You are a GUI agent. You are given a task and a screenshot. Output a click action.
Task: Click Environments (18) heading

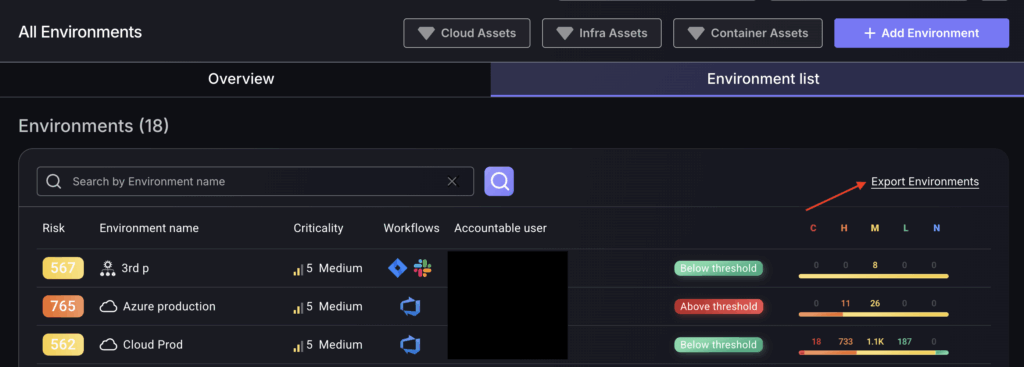click(x=93, y=125)
